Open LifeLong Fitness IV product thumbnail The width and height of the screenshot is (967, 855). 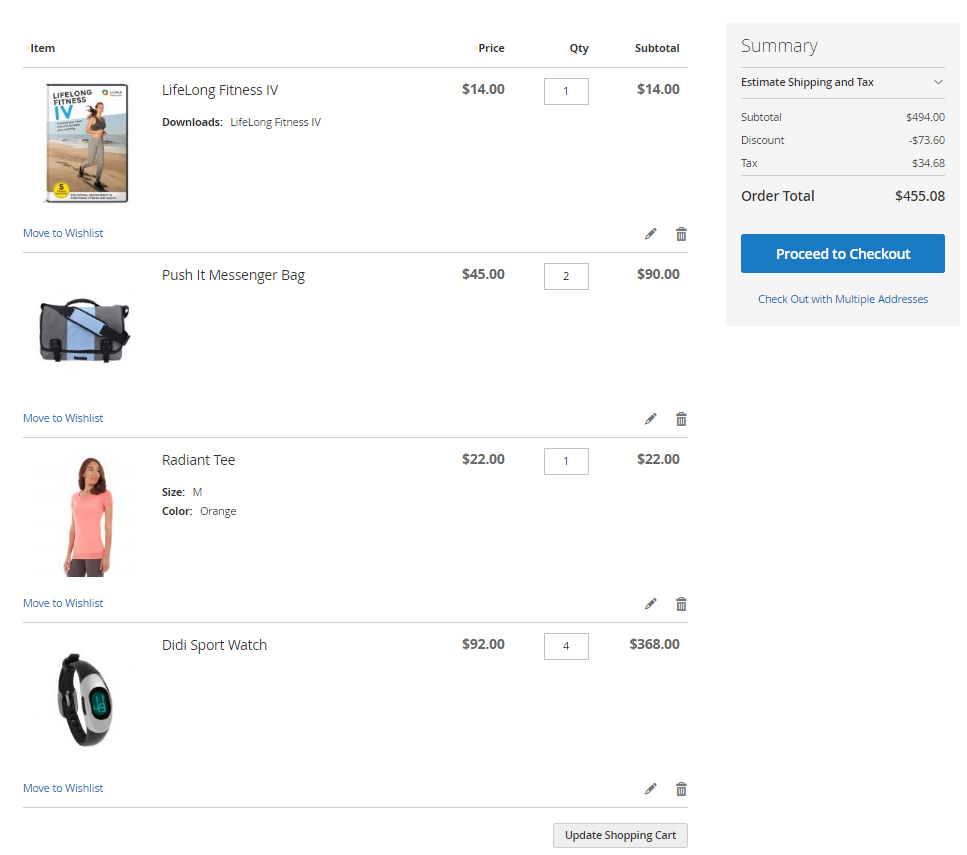point(86,143)
